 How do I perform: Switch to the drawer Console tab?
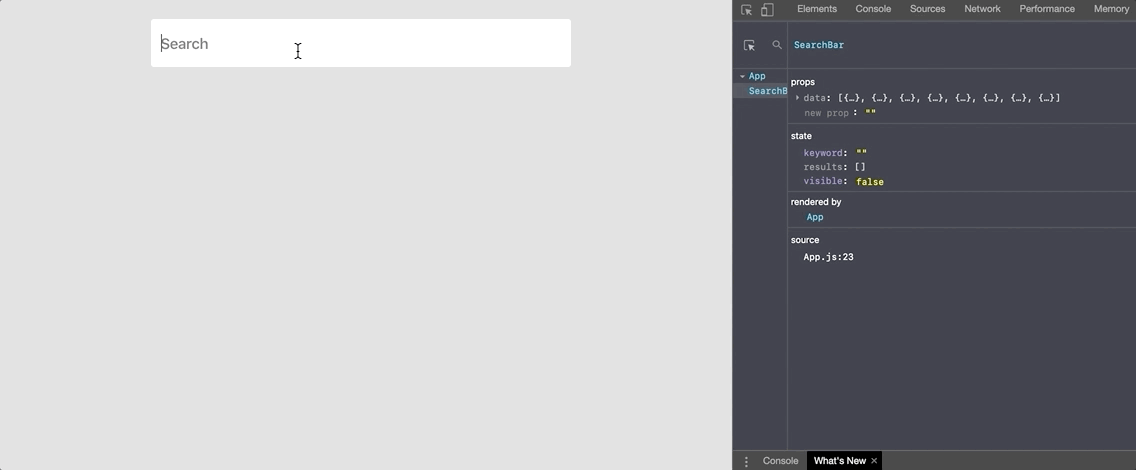(x=780, y=461)
